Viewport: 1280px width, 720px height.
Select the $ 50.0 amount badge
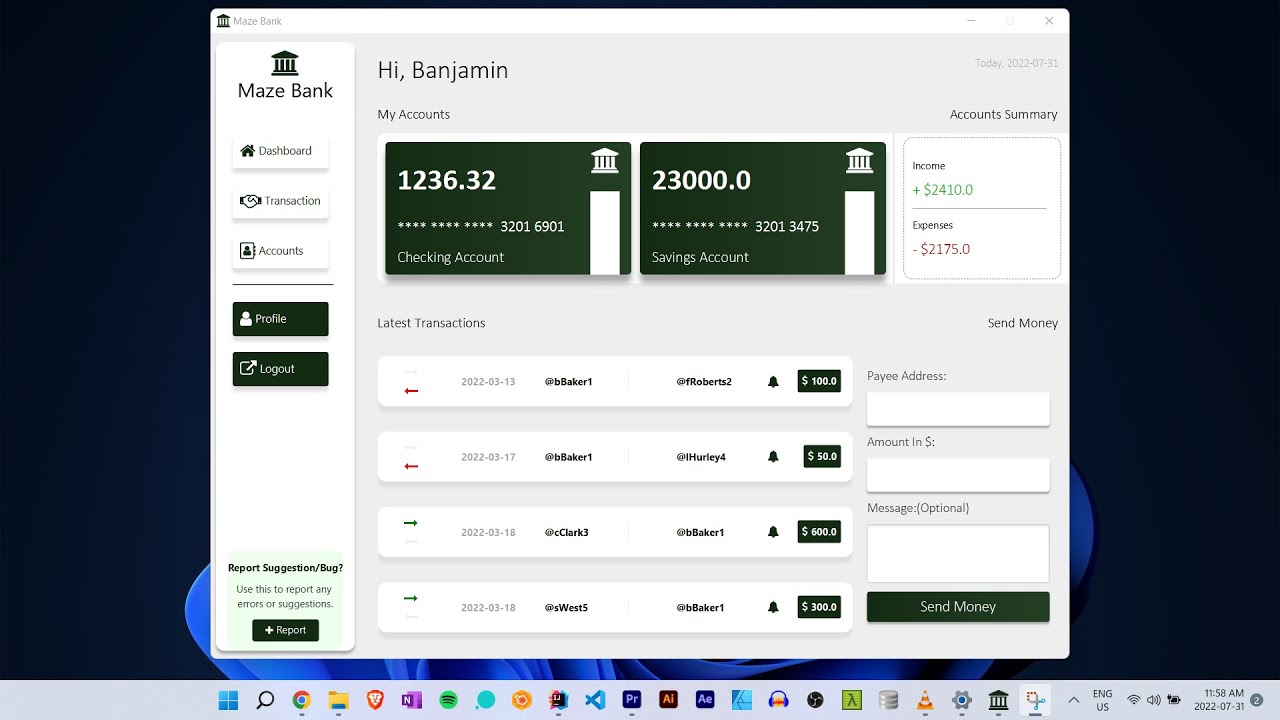click(822, 456)
